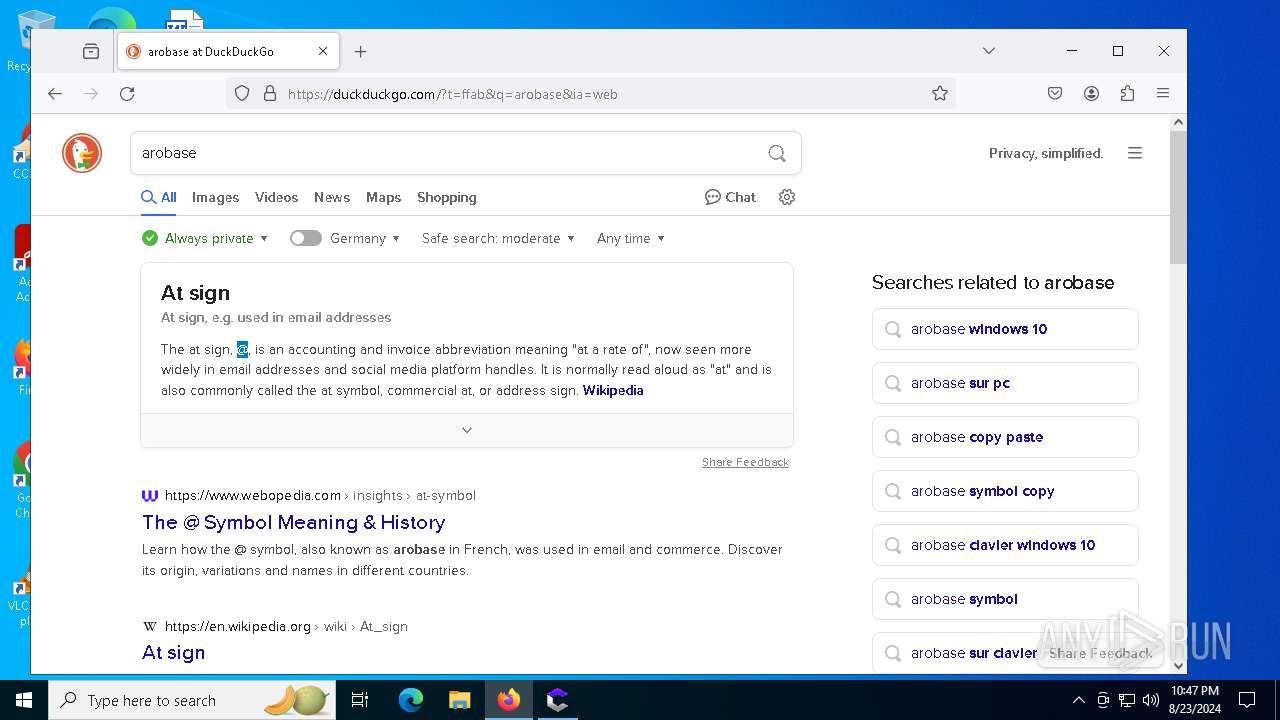The width and height of the screenshot is (1280, 720).
Task: Launch Microsoft Edge from the taskbar
Action: tap(411, 700)
